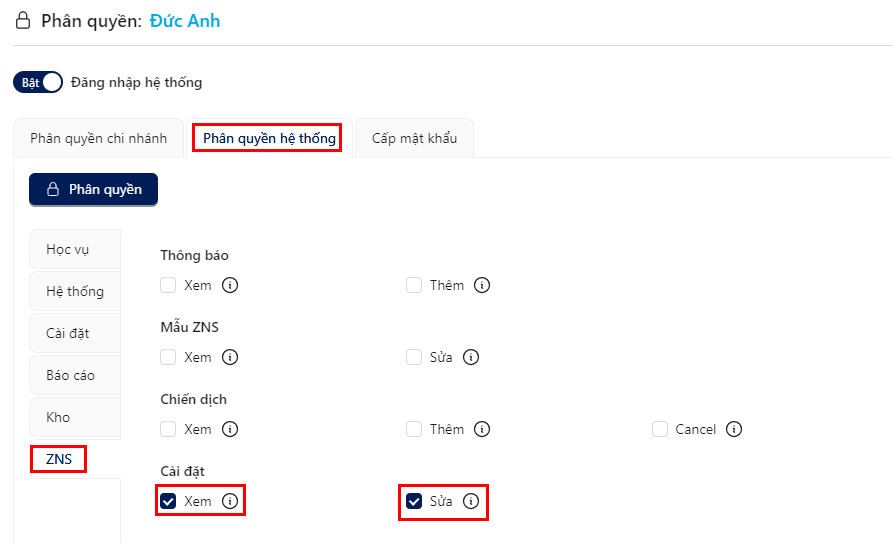Click the Đức Anh user name link
The height and width of the screenshot is (545, 893).
[185, 21]
